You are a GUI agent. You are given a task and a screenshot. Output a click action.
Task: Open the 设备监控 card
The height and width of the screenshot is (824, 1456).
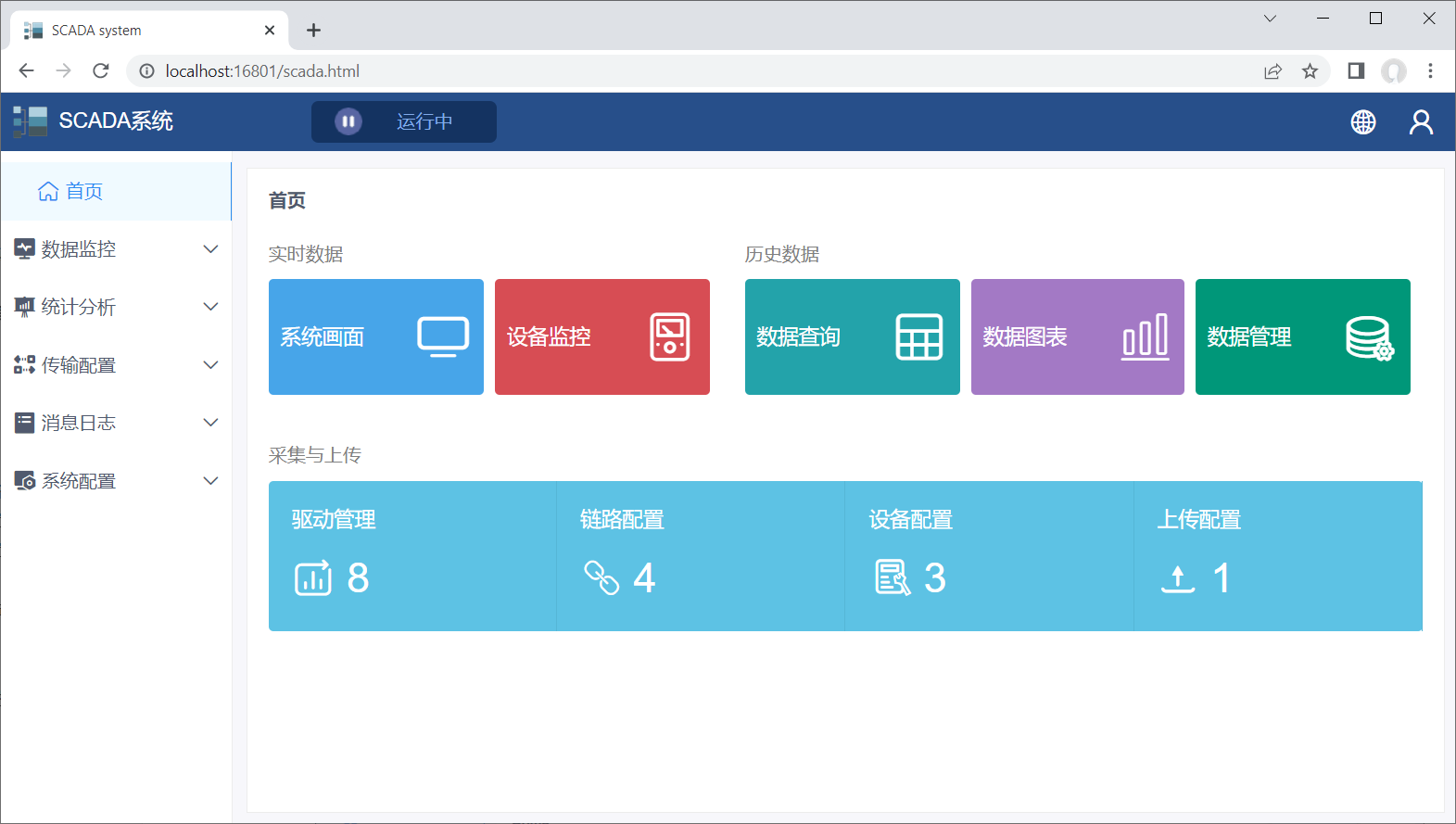click(602, 336)
